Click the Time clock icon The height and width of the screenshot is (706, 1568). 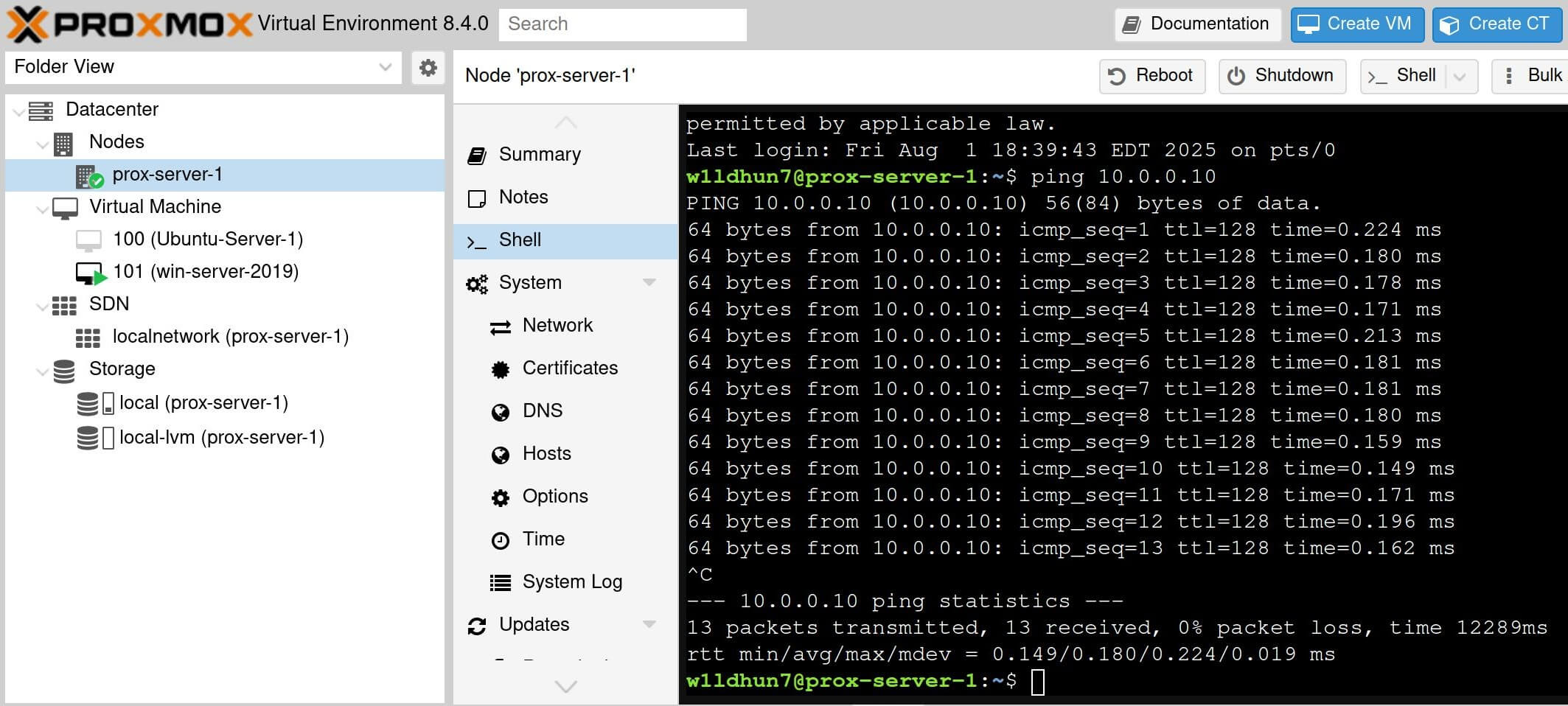[x=501, y=541]
